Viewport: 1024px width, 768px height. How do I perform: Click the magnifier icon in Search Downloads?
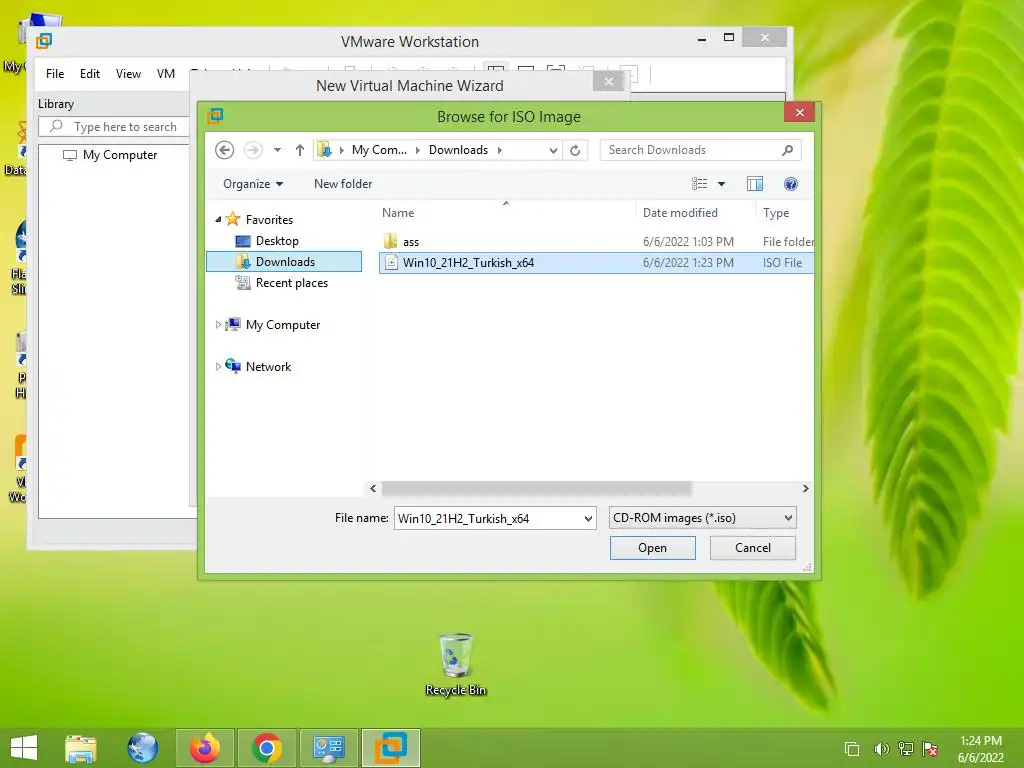pyautogui.click(x=788, y=150)
